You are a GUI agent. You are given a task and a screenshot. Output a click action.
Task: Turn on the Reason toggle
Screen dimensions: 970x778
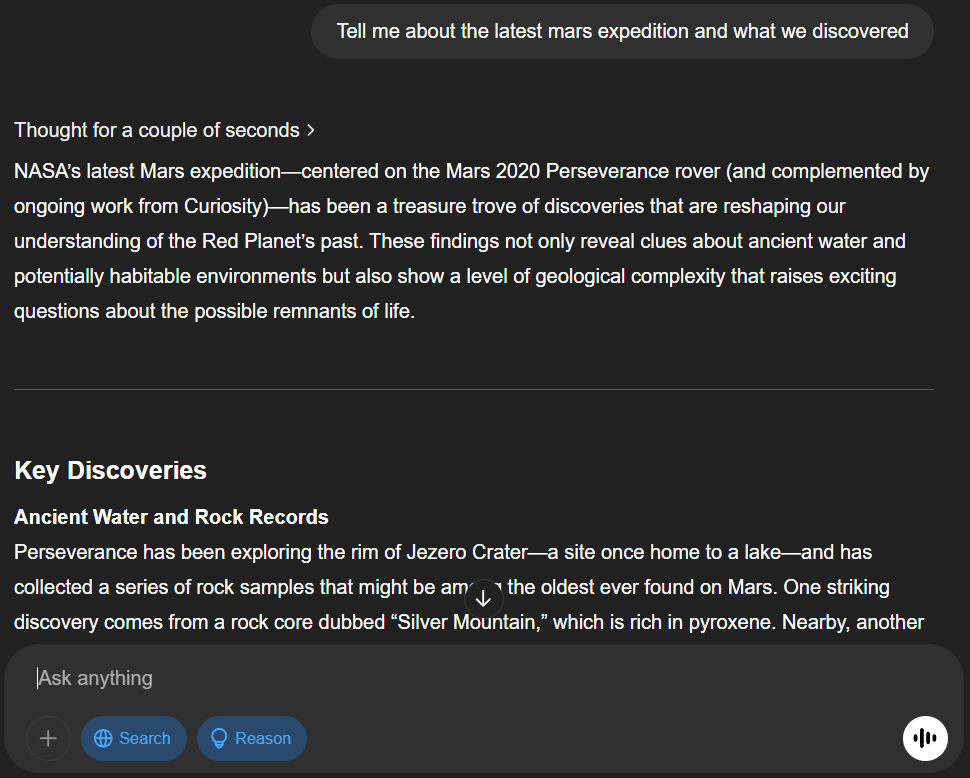[251, 739]
